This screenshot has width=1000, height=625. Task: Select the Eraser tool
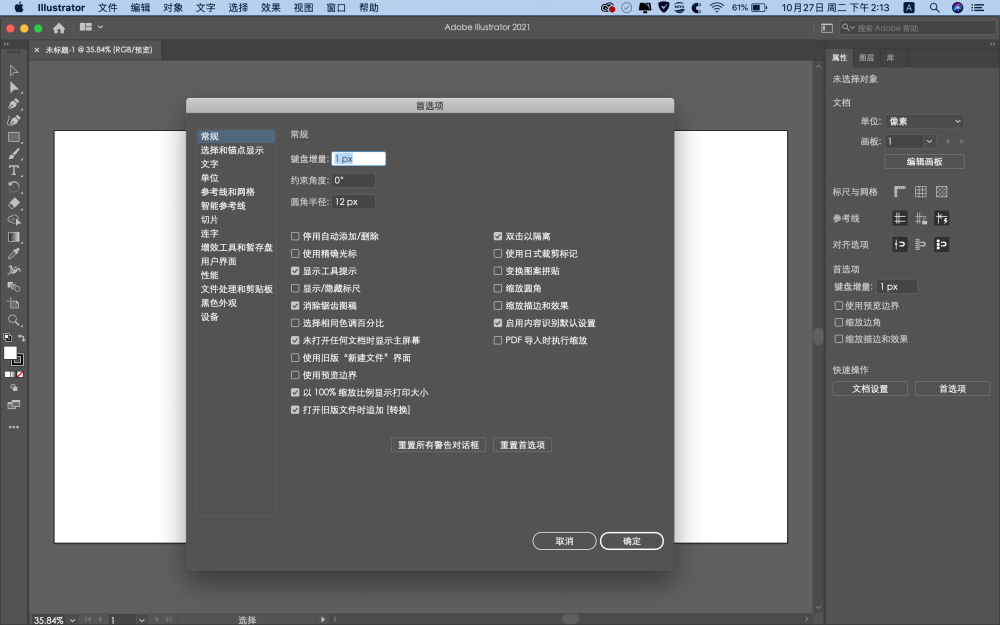pos(14,203)
